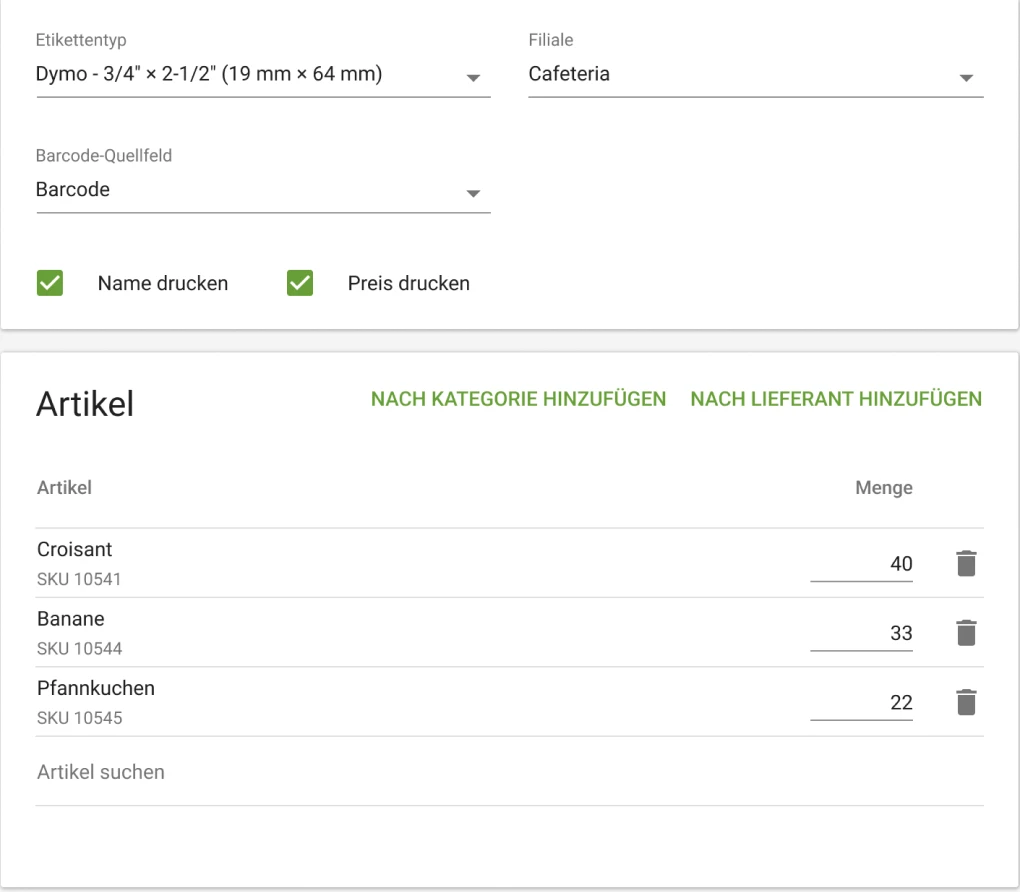
Task: Click the trash icon for Pfannkuchen
Action: click(965, 703)
